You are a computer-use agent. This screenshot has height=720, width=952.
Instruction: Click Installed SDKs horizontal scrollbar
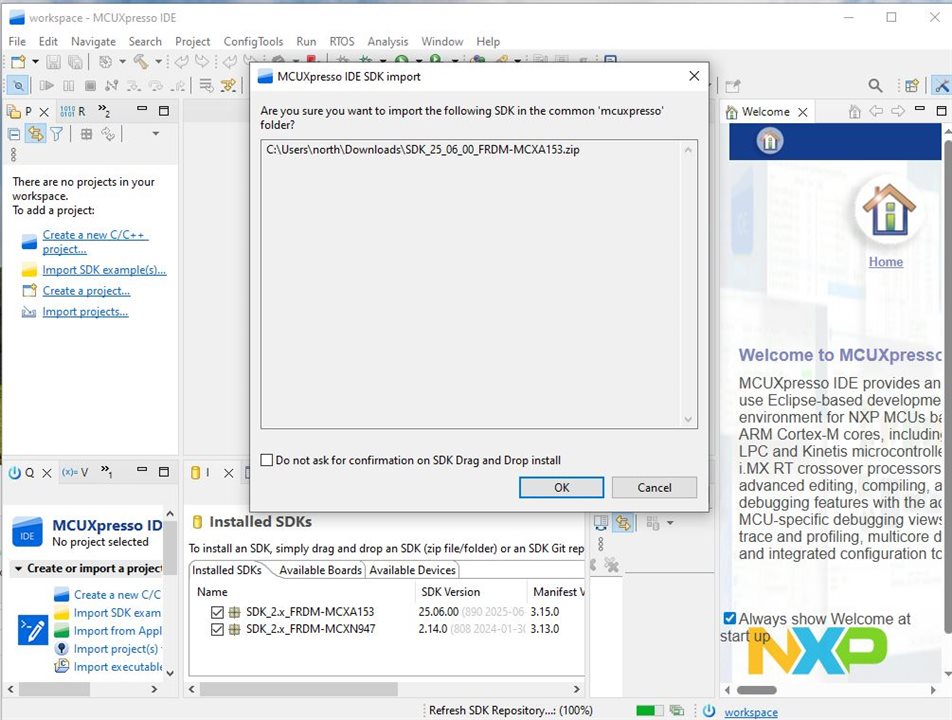point(299,689)
